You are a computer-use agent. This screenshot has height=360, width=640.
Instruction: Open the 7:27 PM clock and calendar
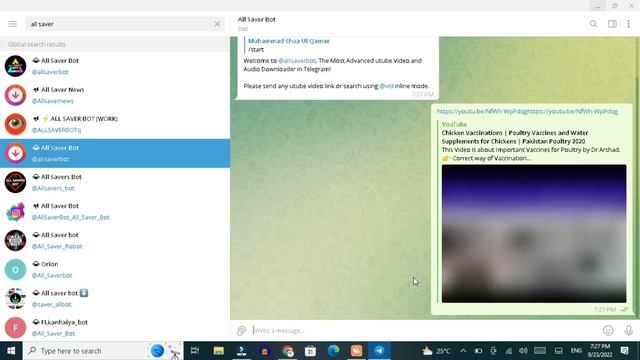click(x=600, y=351)
